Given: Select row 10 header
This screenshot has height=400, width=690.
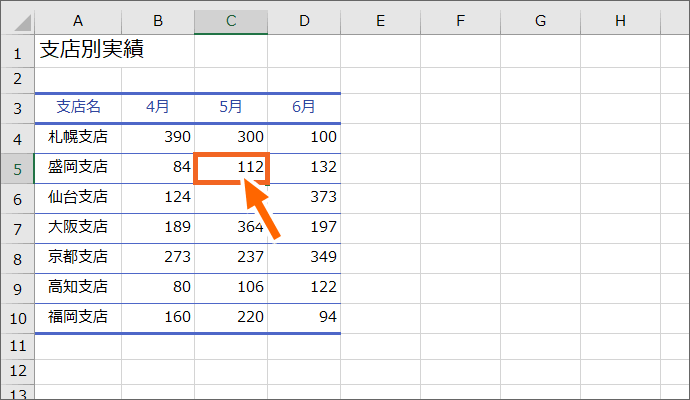Looking at the screenshot, I should point(18,318).
